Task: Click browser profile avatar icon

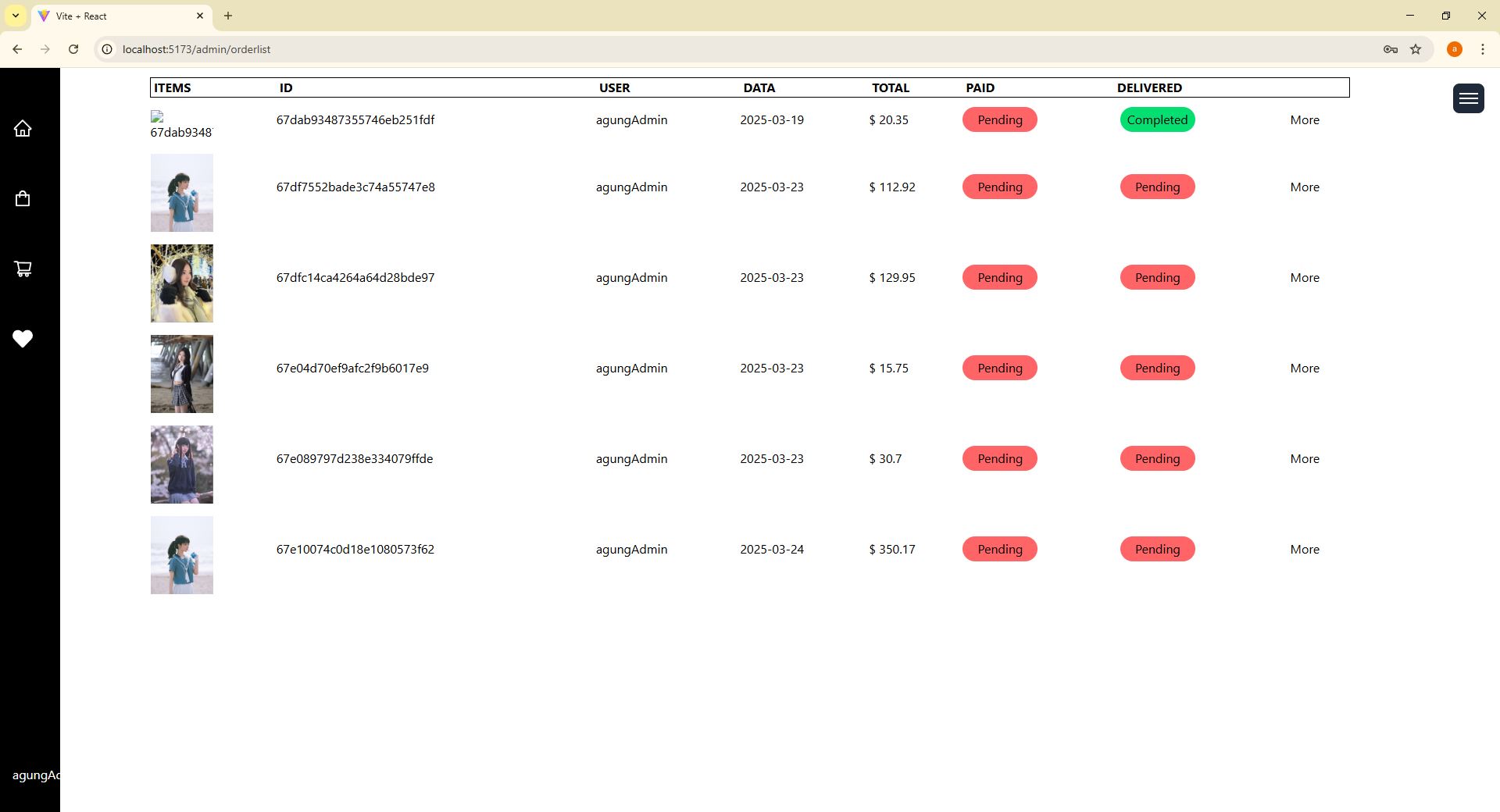Action: click(1454, 49)
